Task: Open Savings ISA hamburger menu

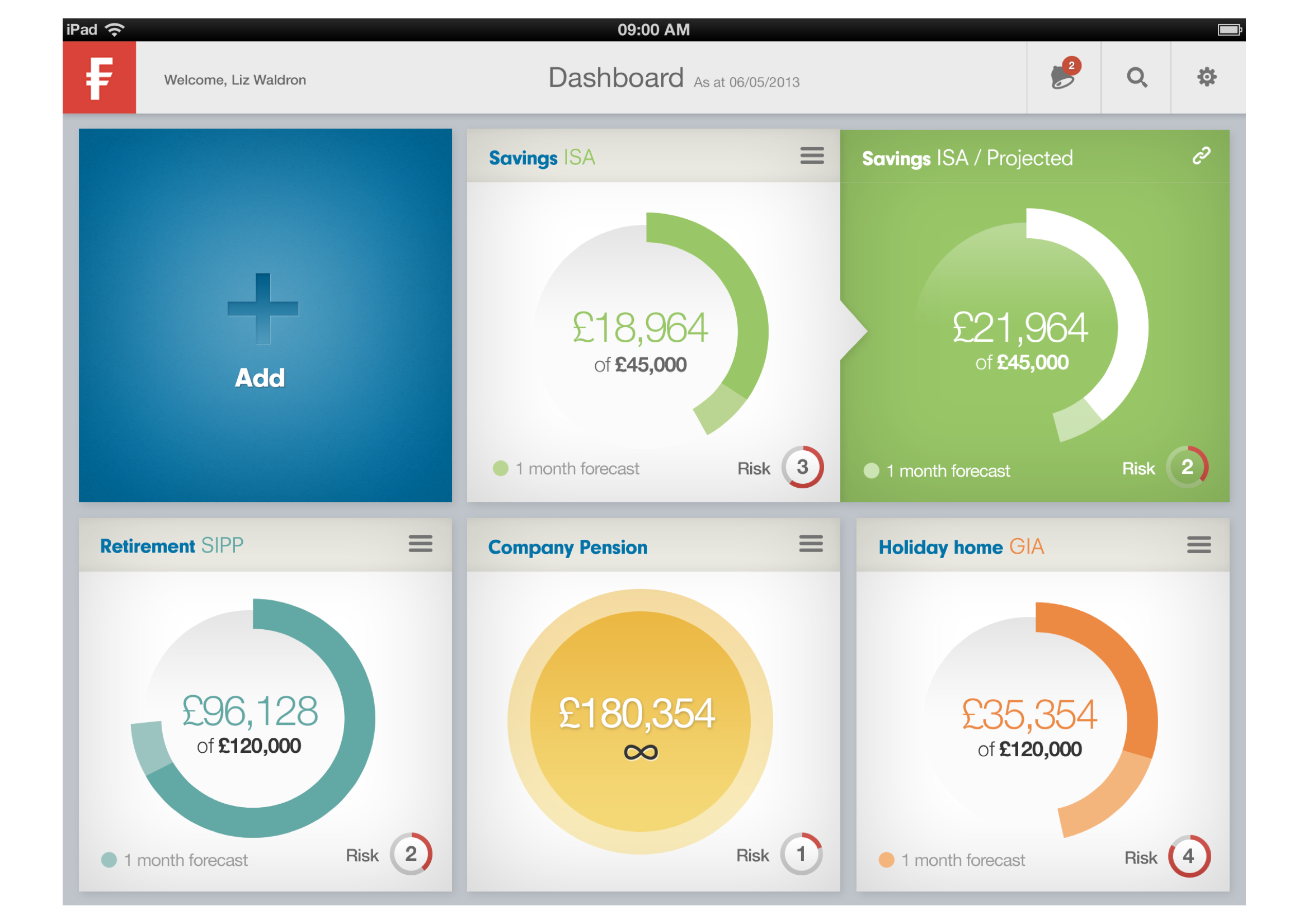Action: click(812, 155)
